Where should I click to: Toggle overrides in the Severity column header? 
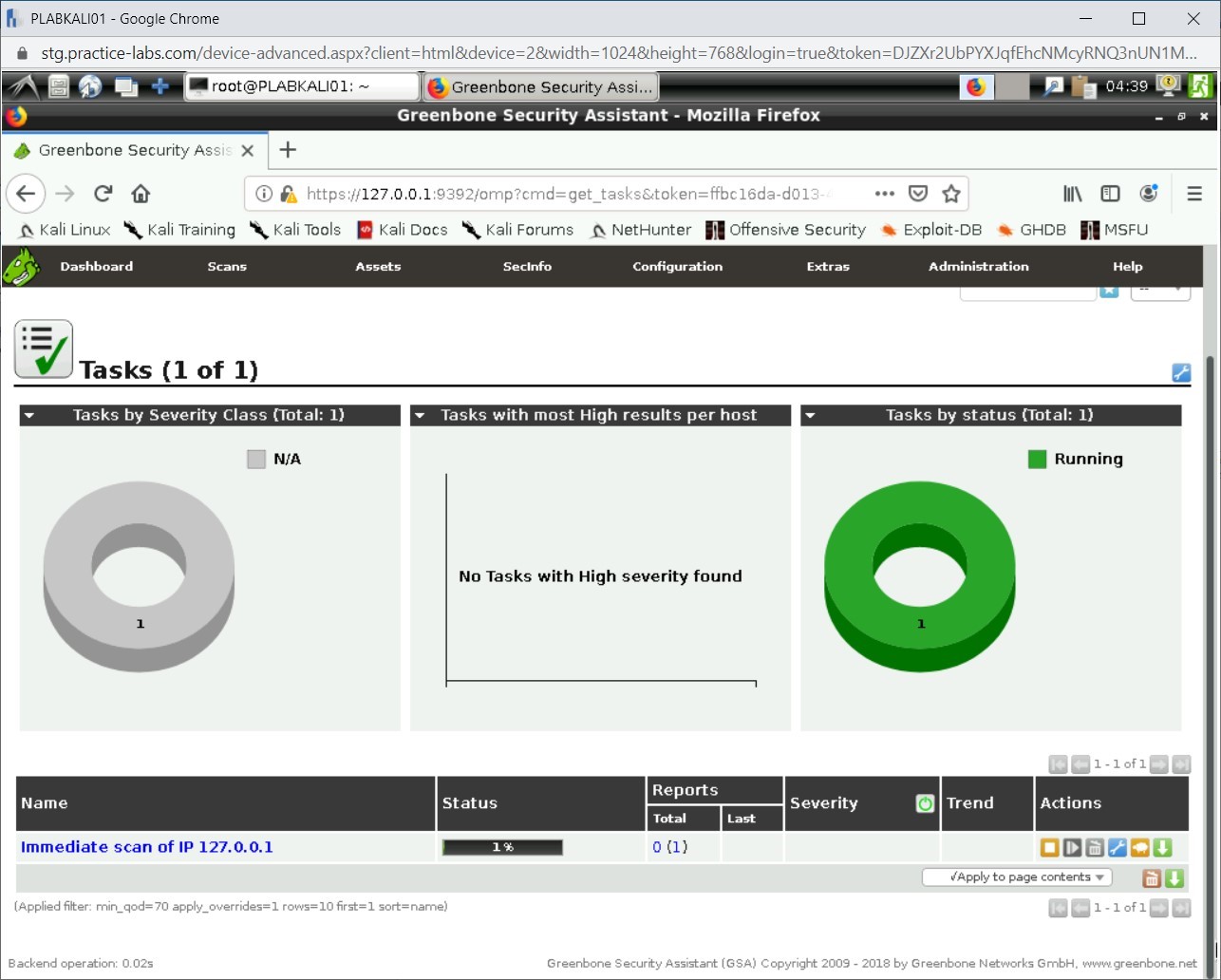(925, 803)
